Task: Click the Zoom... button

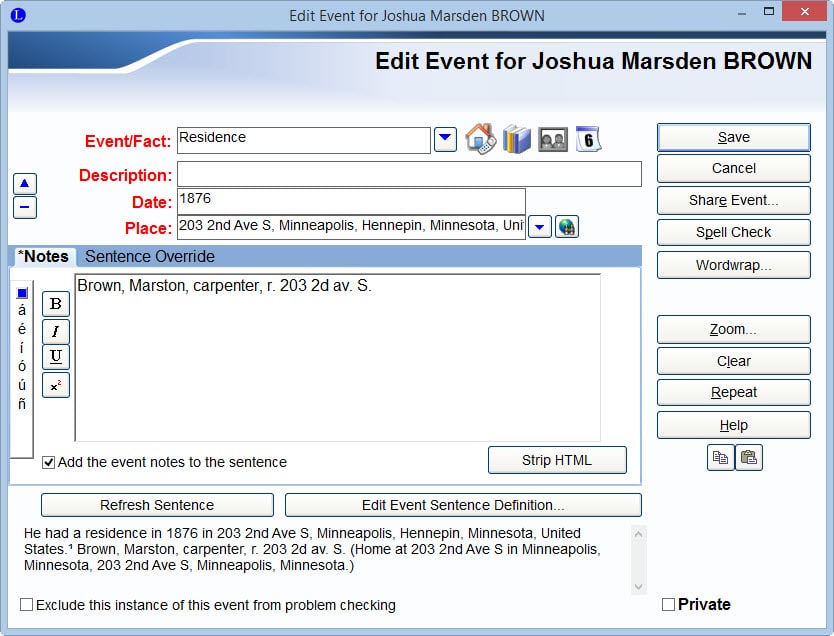Action: point(733,329)
